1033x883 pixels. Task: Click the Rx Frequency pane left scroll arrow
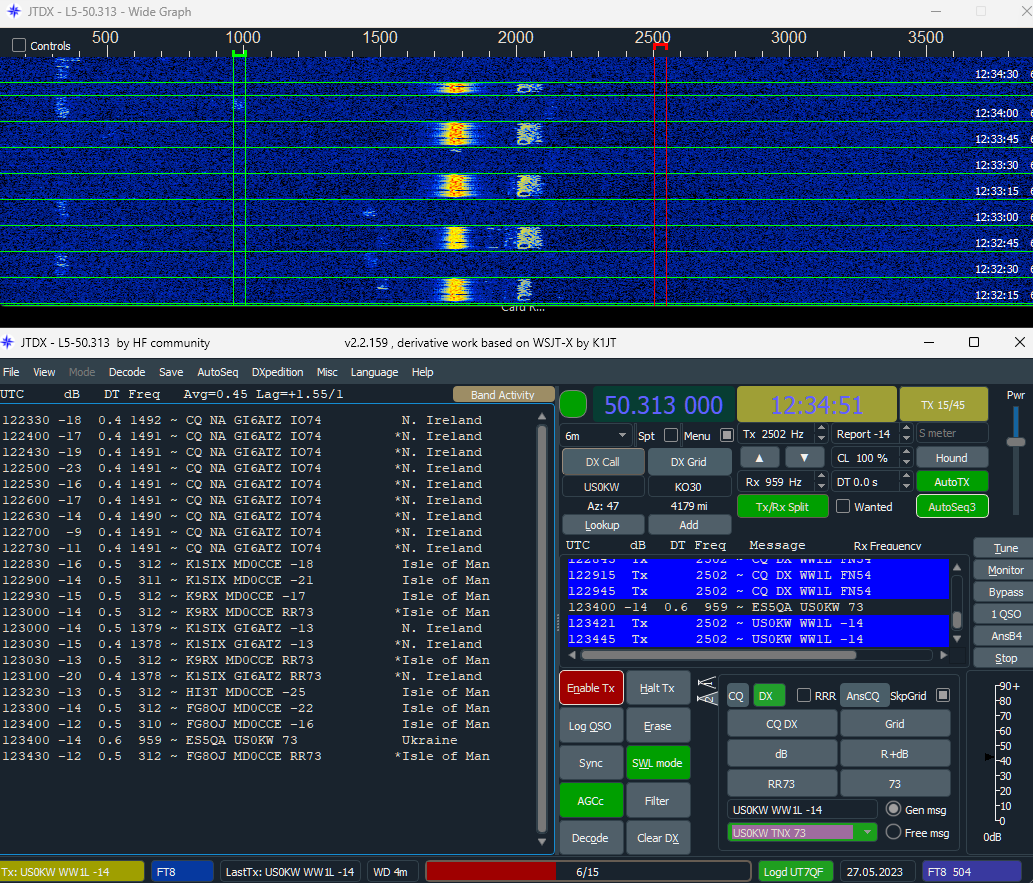pyautogui.click(x=572, y=655)
